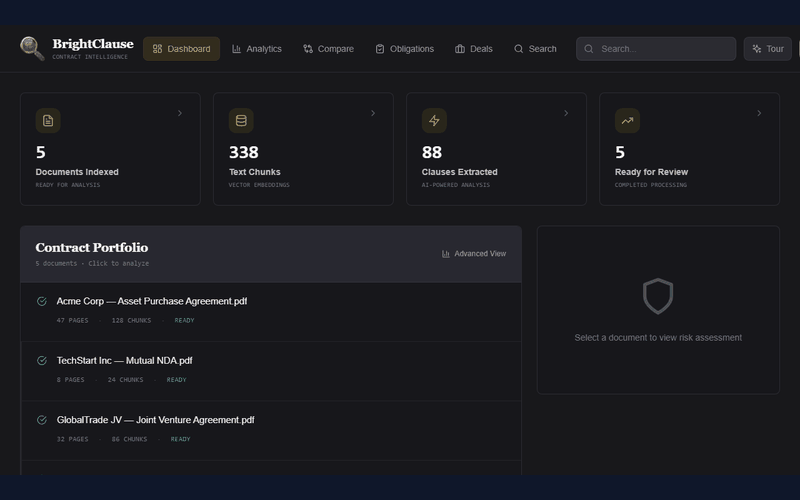Click the 'Clauses Extracted' label
Image resolution: width=800 pixels, height=500 pixels.
pos(459,172)
